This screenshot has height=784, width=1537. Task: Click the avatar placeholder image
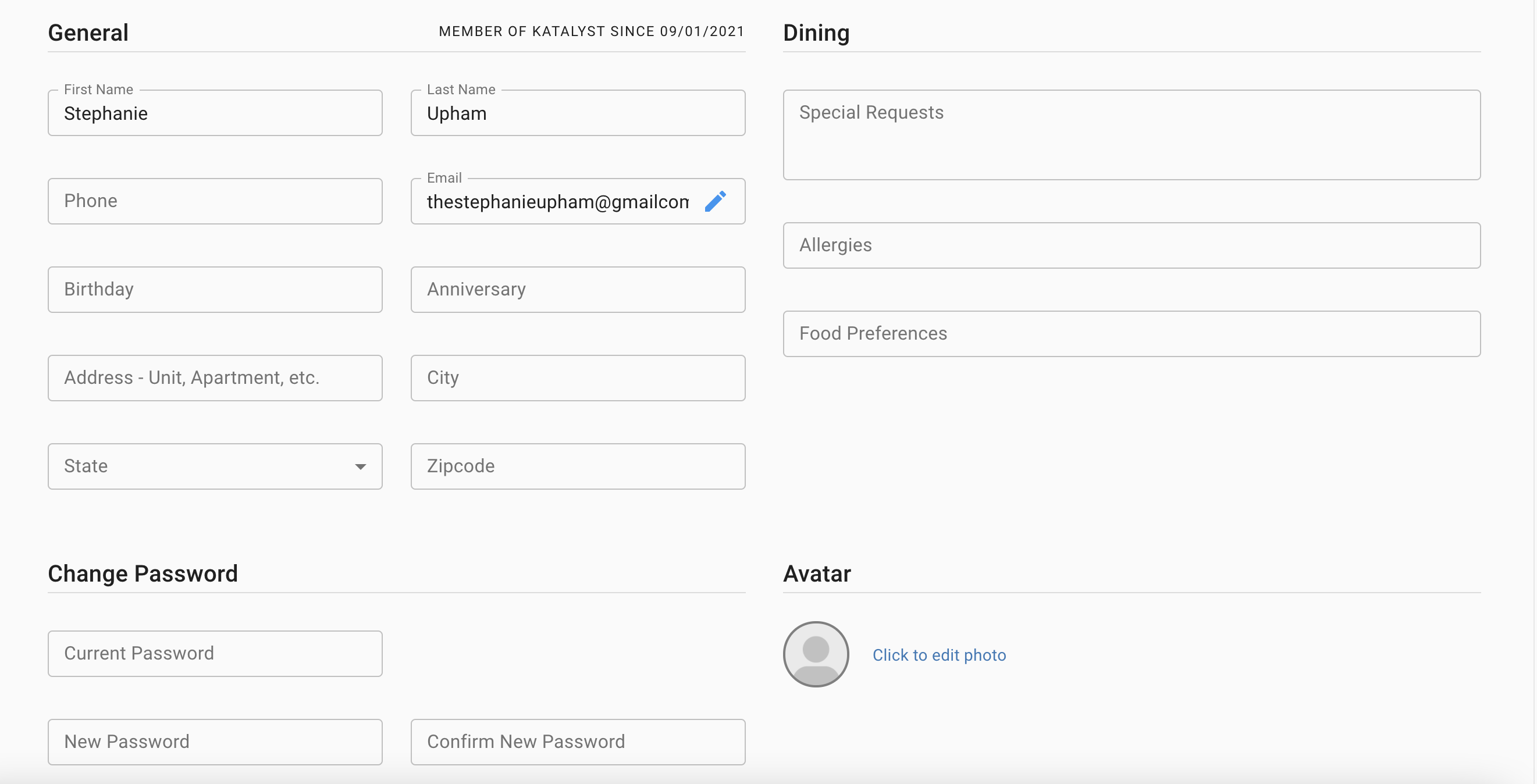pyautogui.click(x=815, y=654)
